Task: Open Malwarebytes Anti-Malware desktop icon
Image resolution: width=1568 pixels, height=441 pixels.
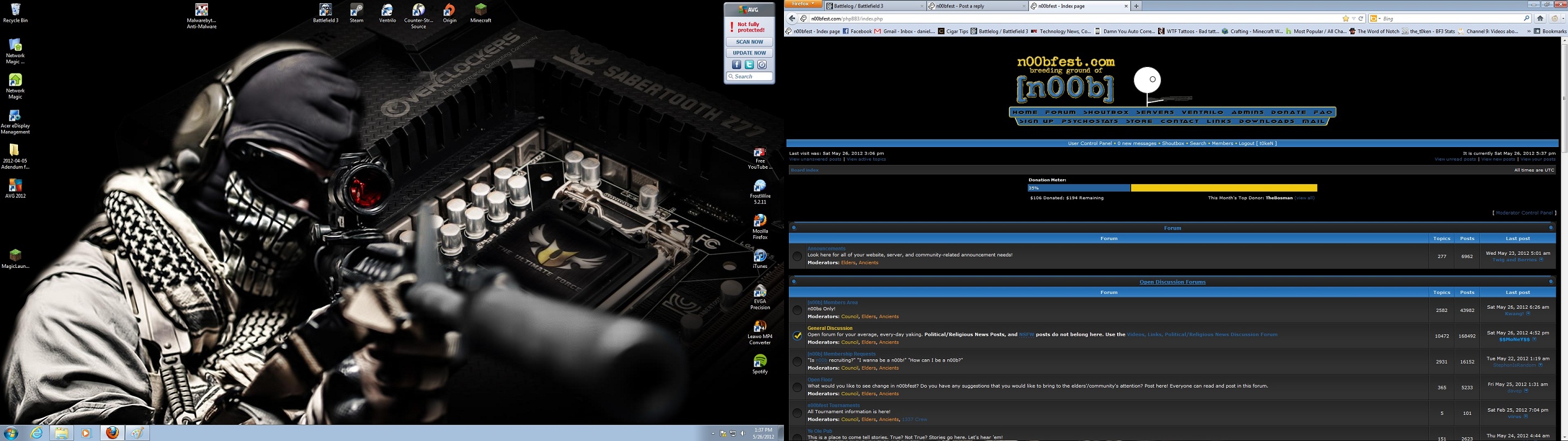Action: tap(201, 16)
